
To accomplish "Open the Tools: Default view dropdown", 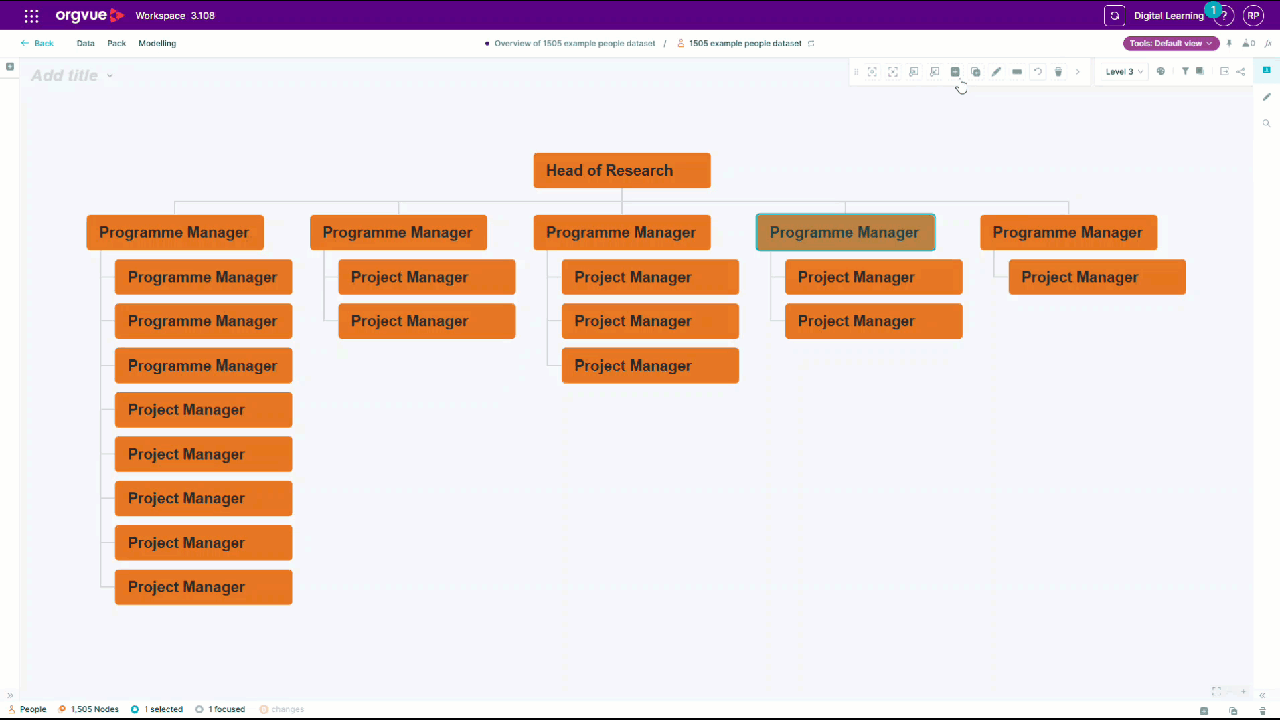I will click(1170, 43).
